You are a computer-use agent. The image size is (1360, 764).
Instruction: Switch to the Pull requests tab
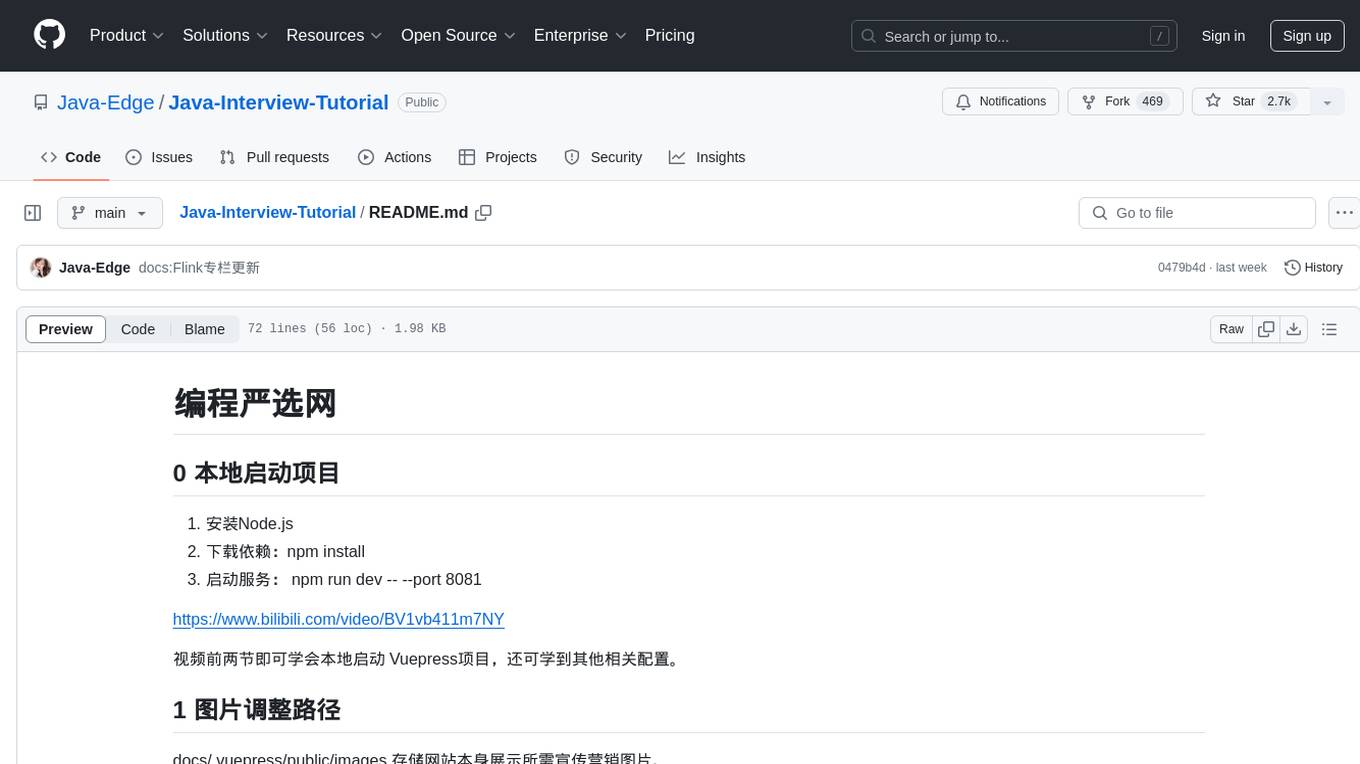pyautogui.click(x=274, y=157)
